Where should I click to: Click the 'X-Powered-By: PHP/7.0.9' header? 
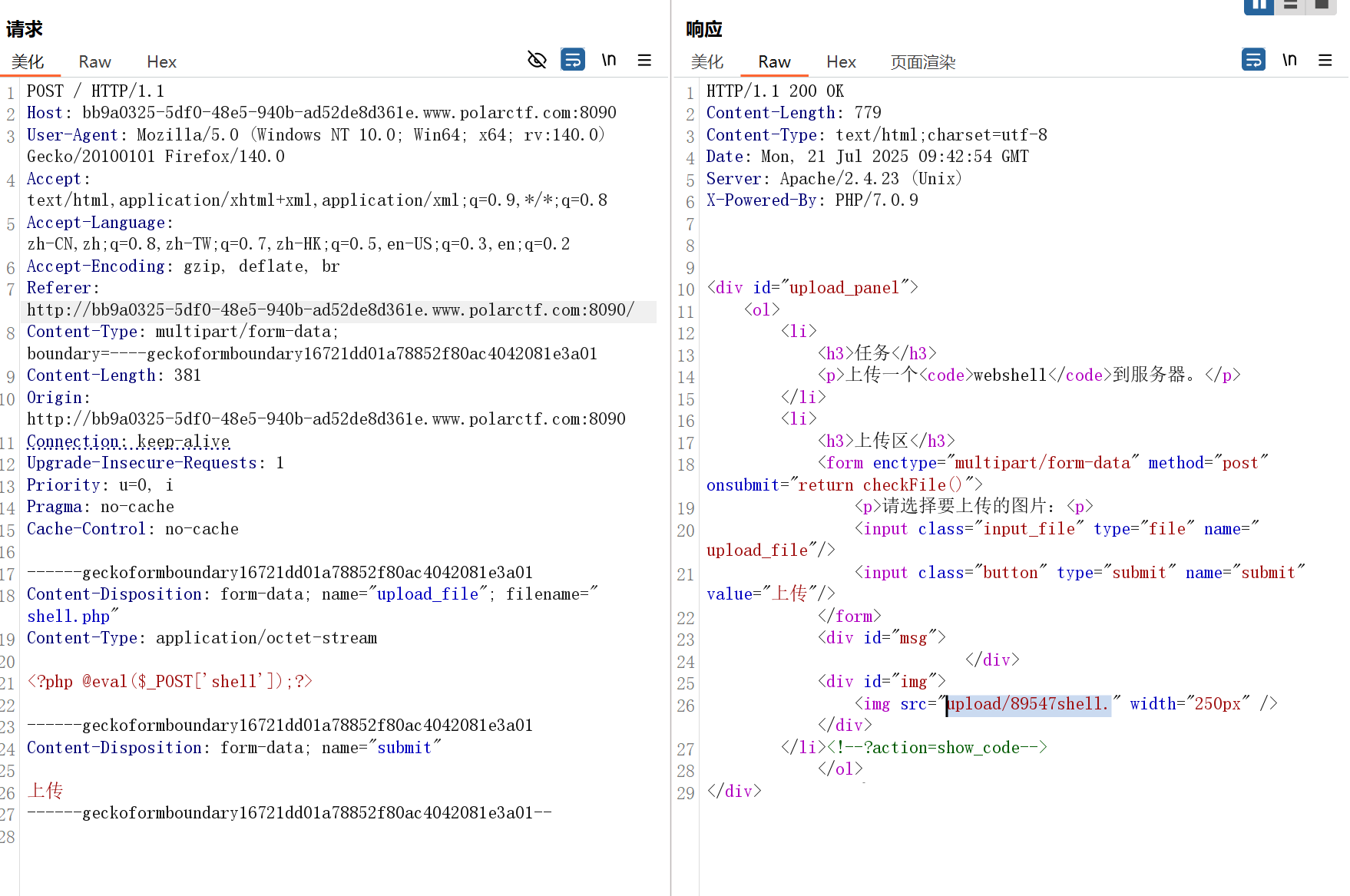812,200
